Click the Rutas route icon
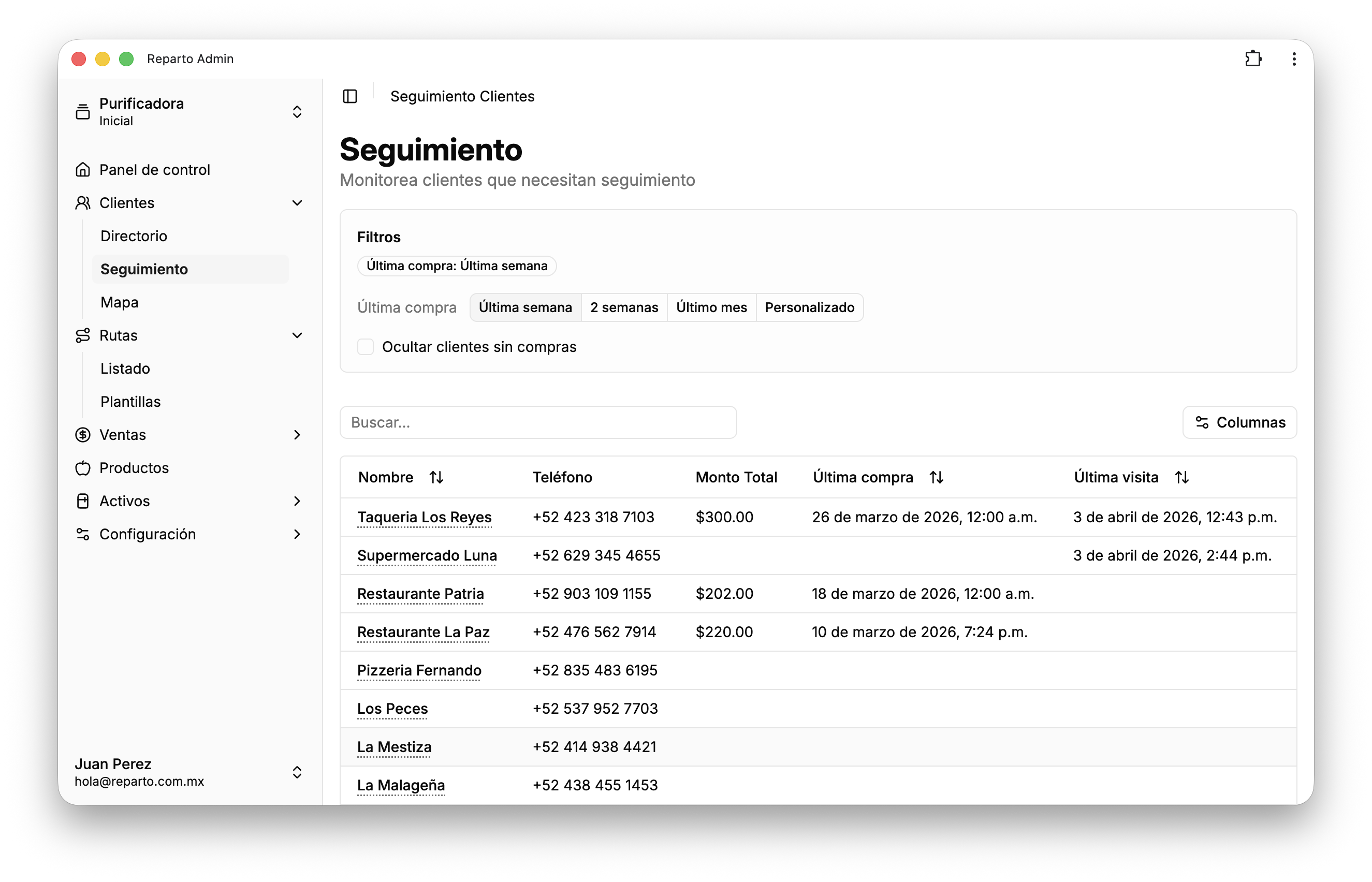 click(x=82, y=335)
